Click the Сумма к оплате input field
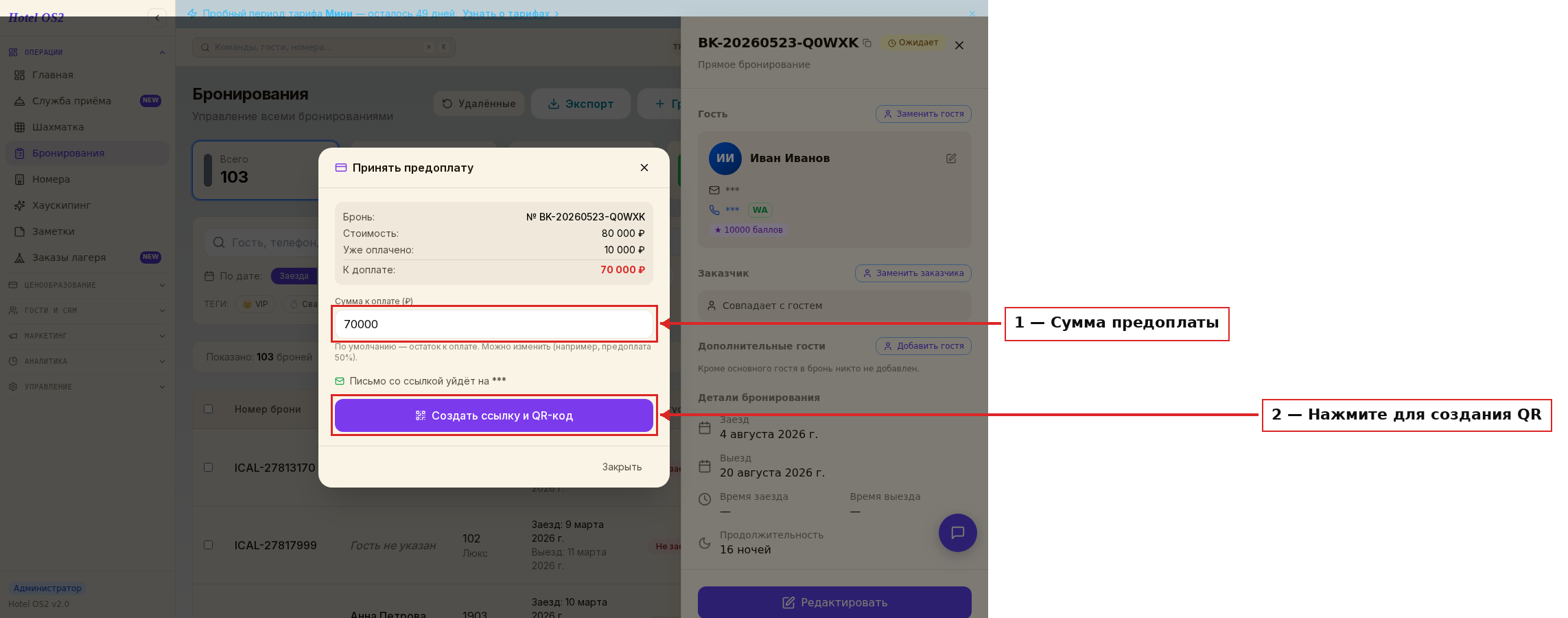Viewport: 1568px width, 618px height. [494, 324]
